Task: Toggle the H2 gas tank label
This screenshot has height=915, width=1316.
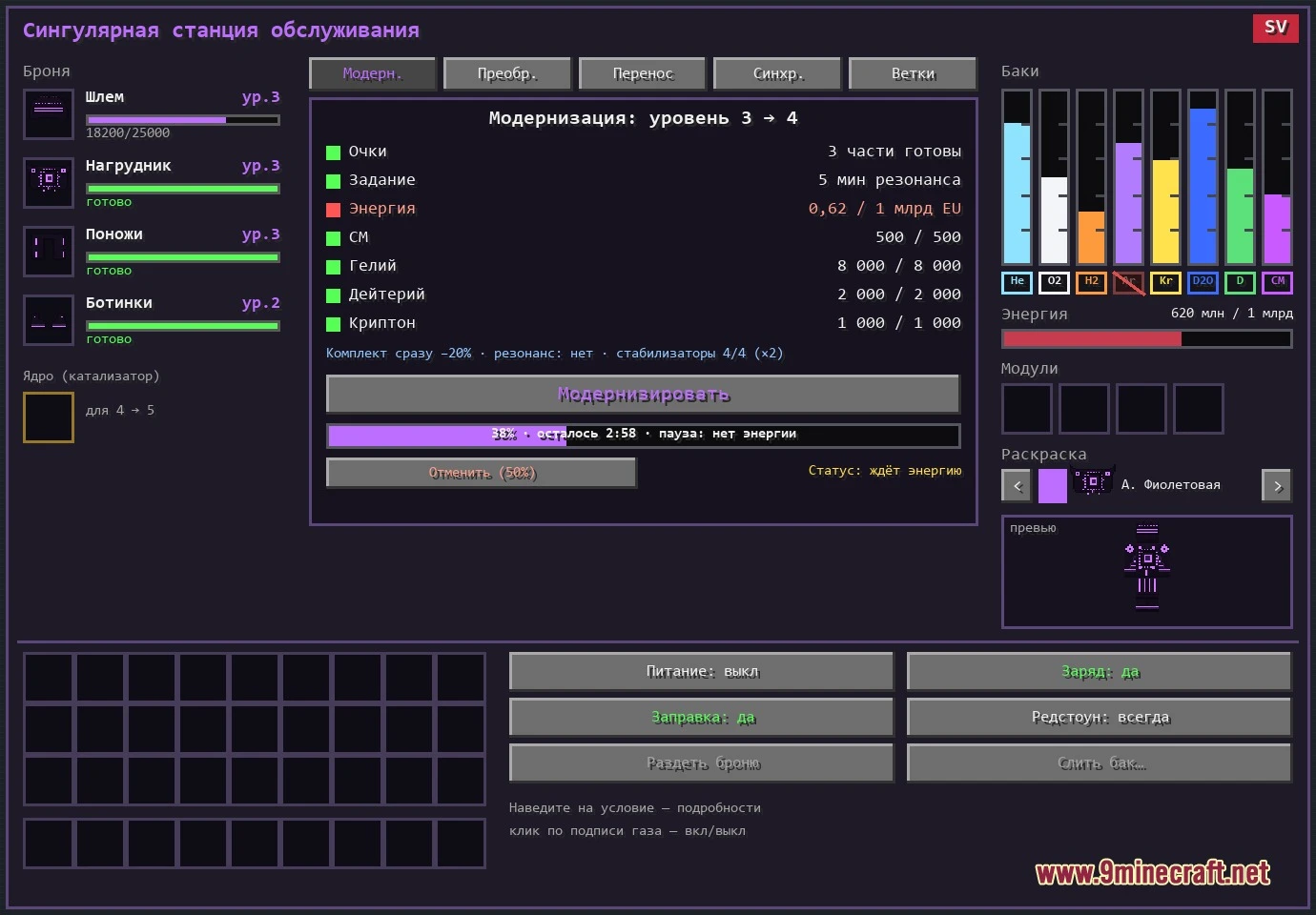Action: 1091,282
